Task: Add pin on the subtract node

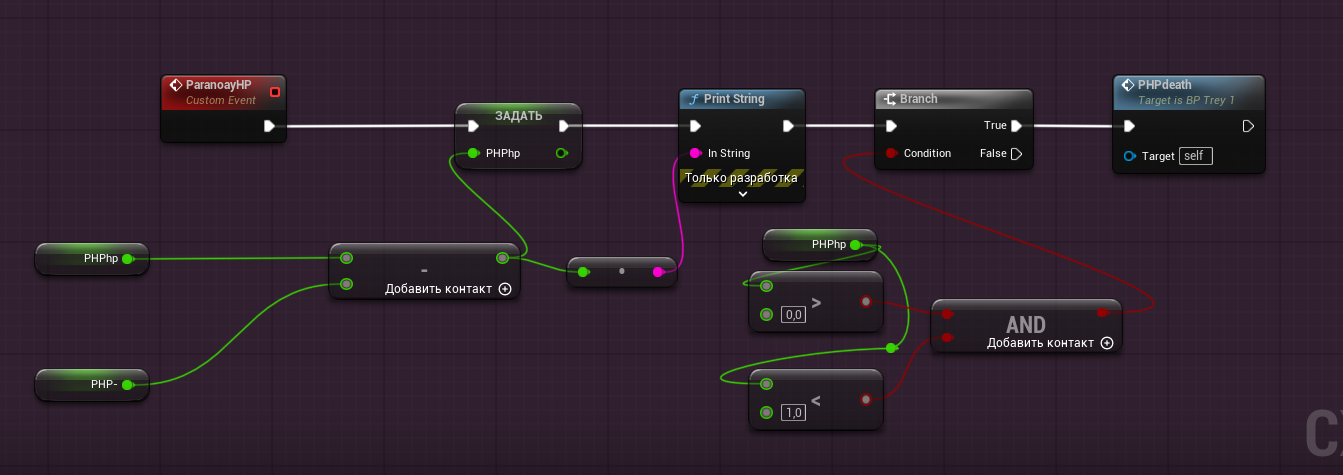Action: [x=504, y=289]
